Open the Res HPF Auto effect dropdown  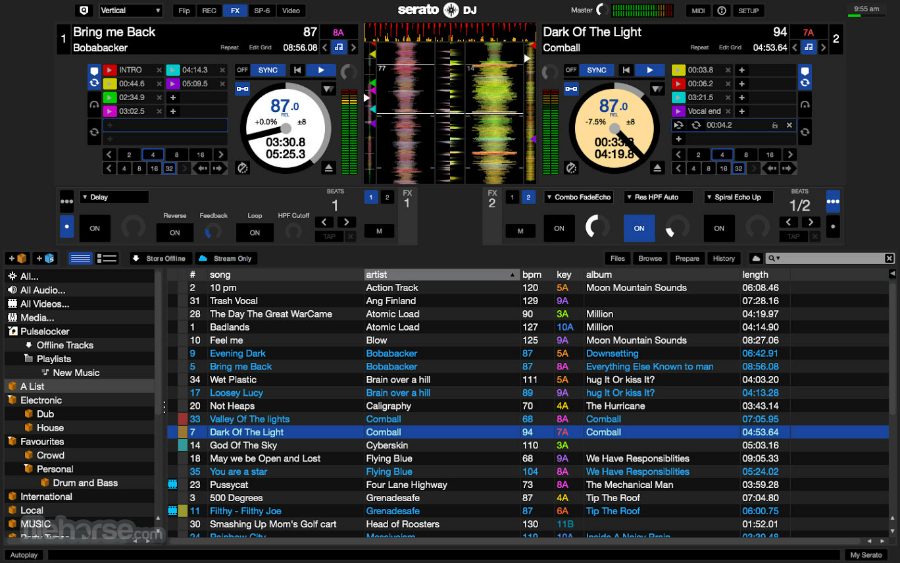point(658,197)
